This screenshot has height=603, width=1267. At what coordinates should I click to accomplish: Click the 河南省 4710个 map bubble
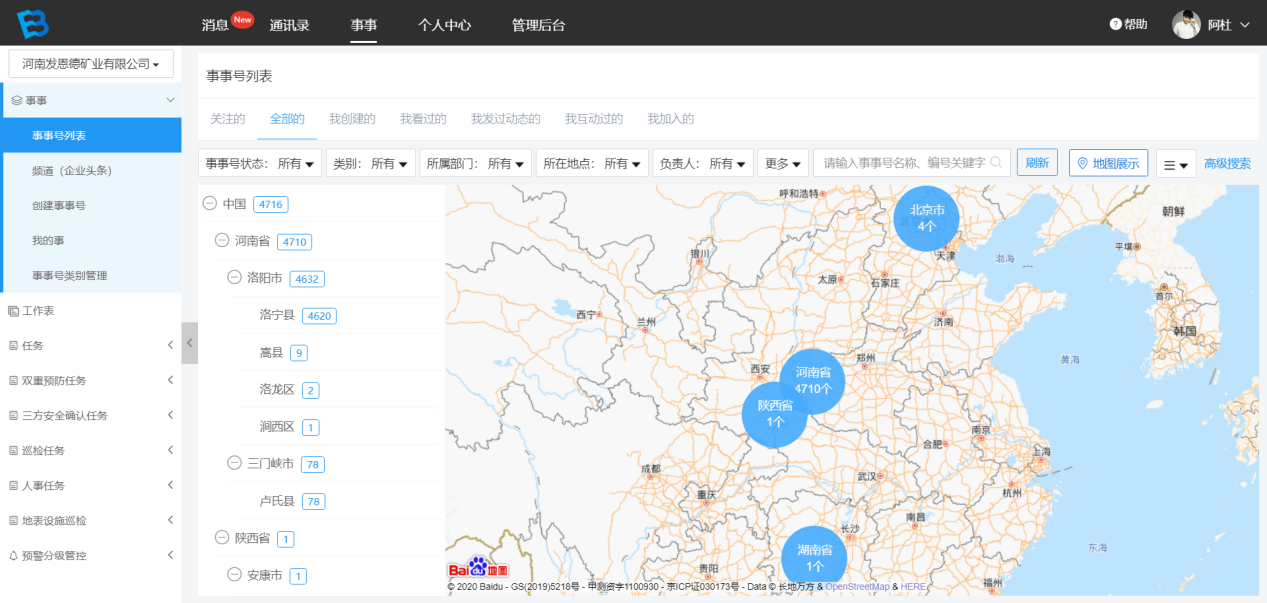[813, 381]
